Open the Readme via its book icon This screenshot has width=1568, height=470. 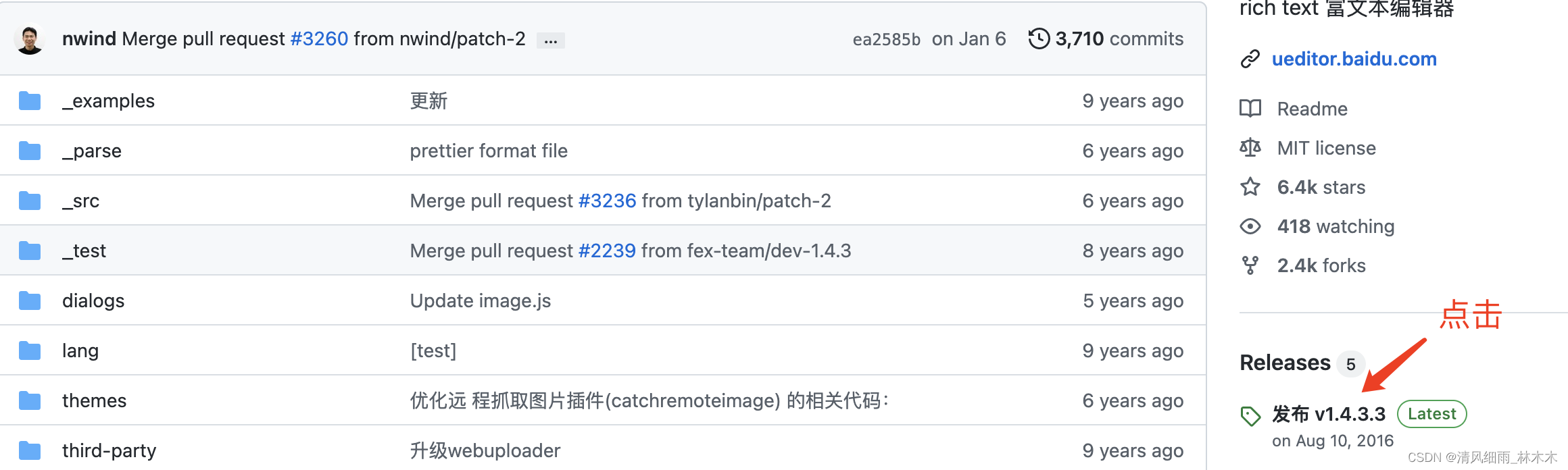(x=1251, y=108)
